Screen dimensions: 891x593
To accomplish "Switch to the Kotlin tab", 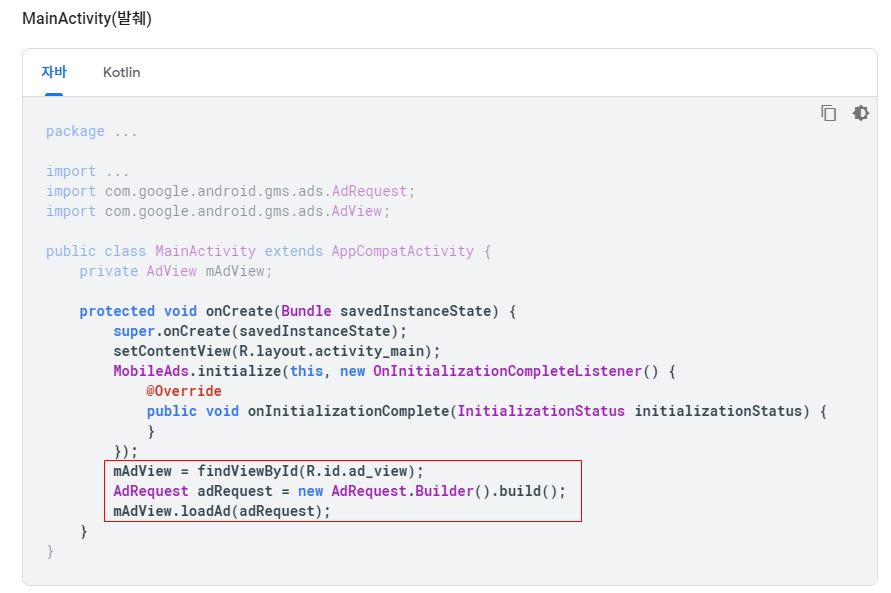I will click(122, 72).
